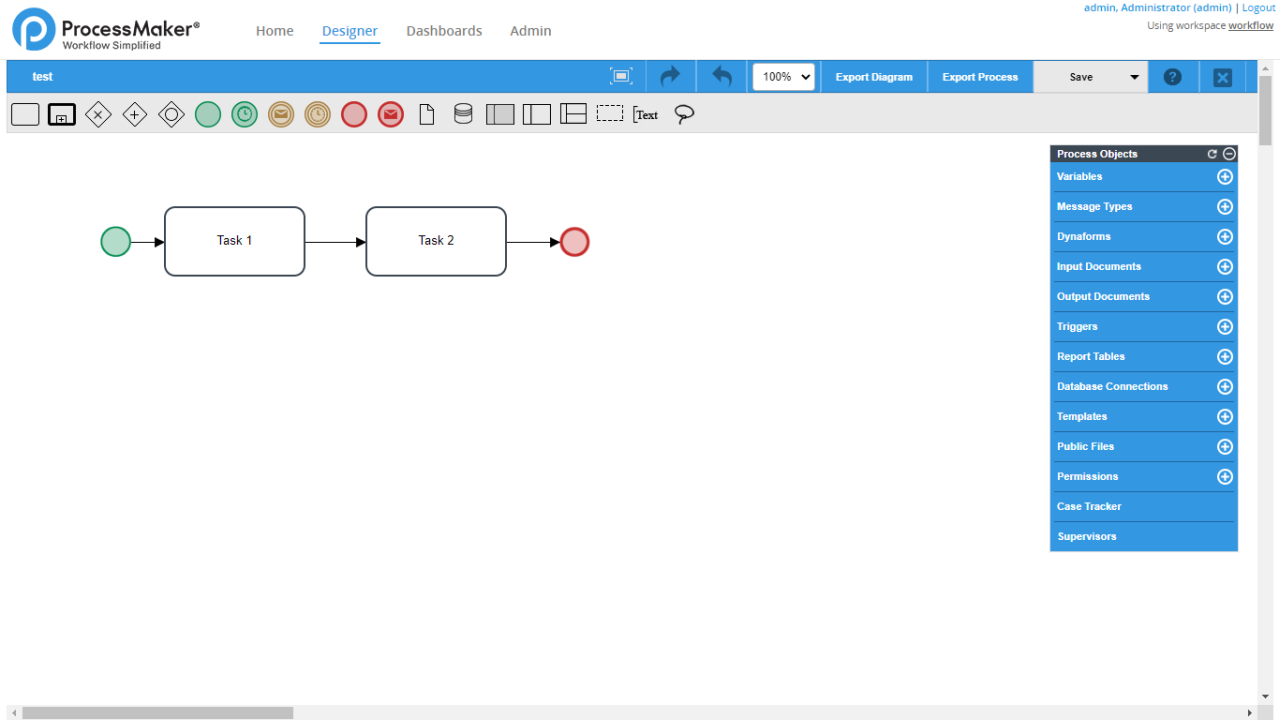The width and height of the screenshot is (1280, 720).
Task: Select the Exclusive gateway tool
Action: click(98, 114)
